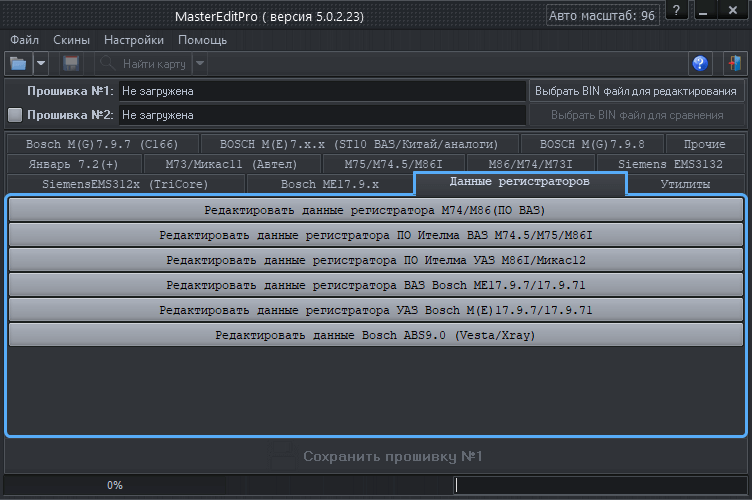Click Редактировать данные регистратора M74/M86(ПО ВАЗ)

coord(375,210)
